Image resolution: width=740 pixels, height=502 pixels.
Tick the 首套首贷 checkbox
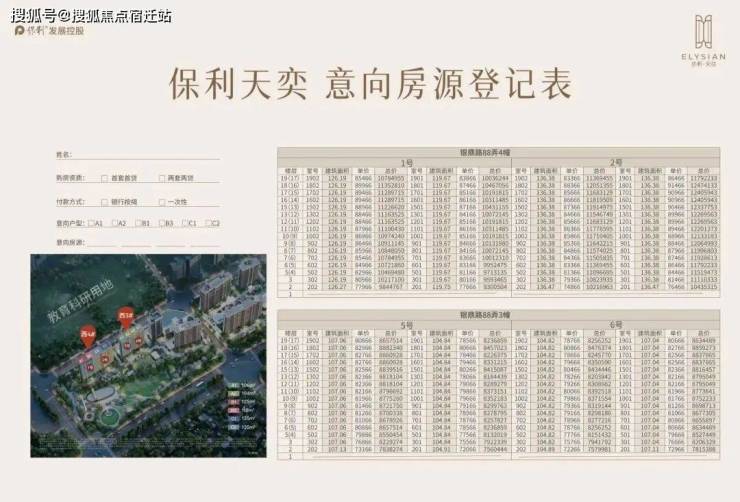[x=104, y=178]
